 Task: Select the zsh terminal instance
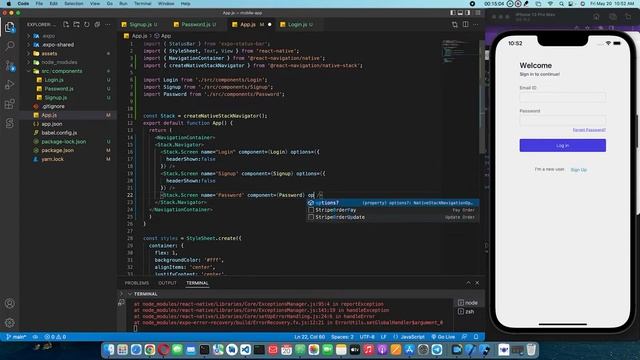(x=468, y=311)
